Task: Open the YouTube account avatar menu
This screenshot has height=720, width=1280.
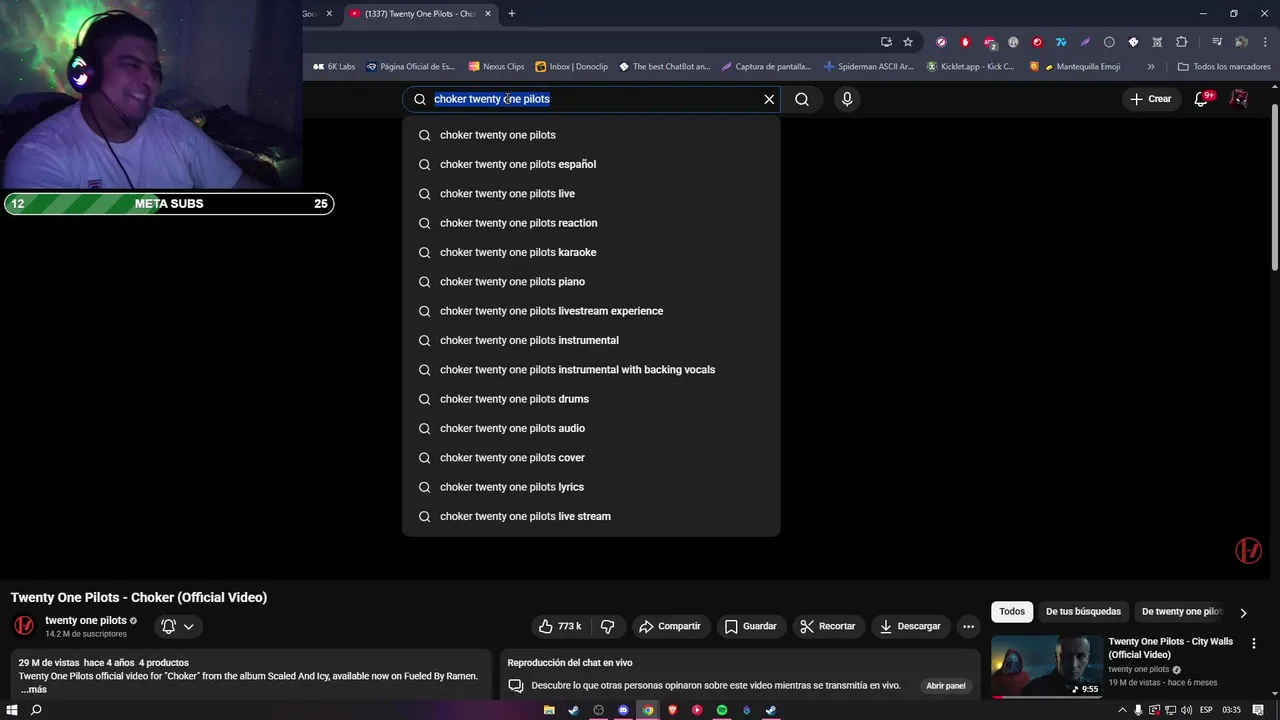Action: pos(1238,98)
